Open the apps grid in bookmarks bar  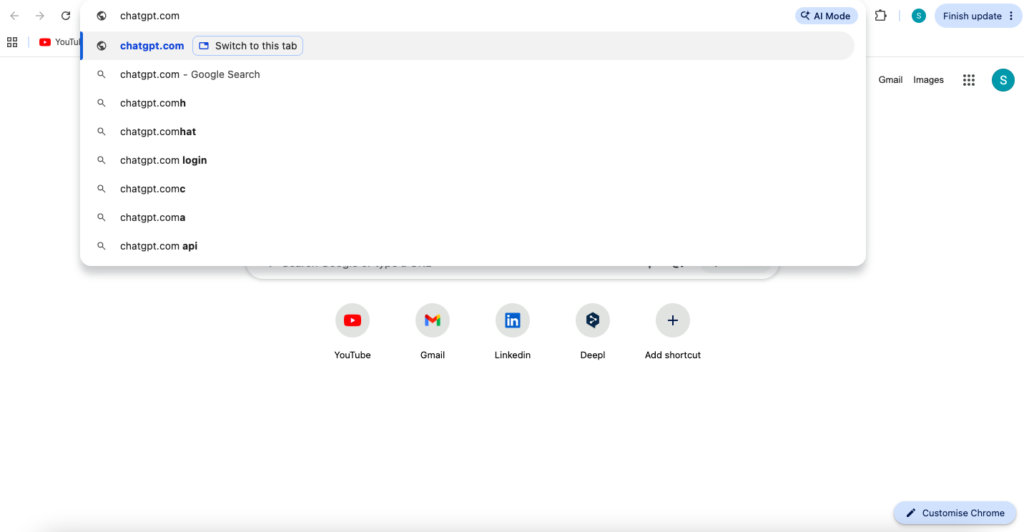point(12,42)
